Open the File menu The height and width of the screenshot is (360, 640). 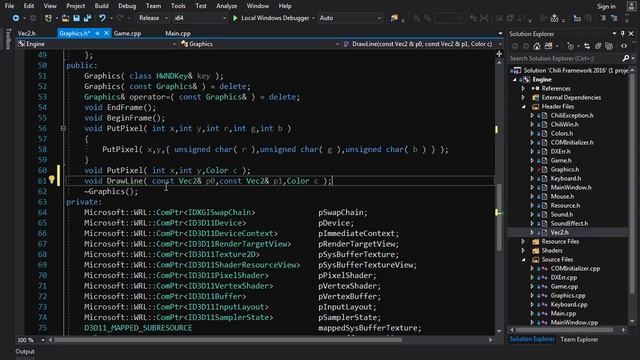[9, 6]
